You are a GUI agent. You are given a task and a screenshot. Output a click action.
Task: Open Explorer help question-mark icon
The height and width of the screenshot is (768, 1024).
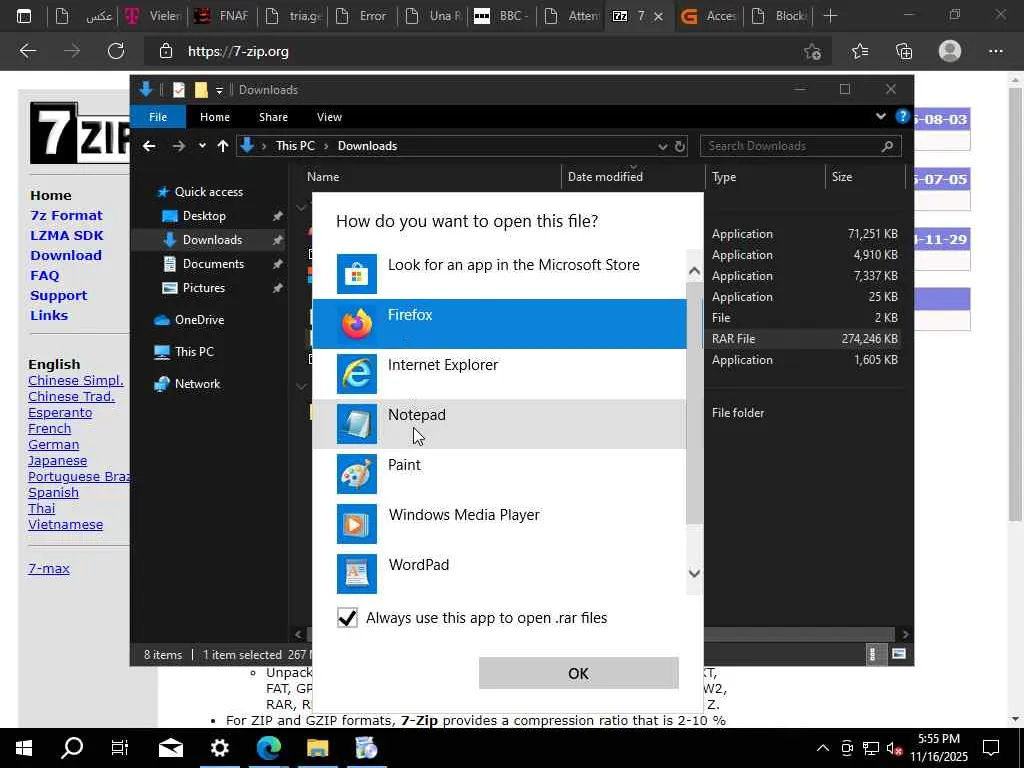(x=903, y=116)
